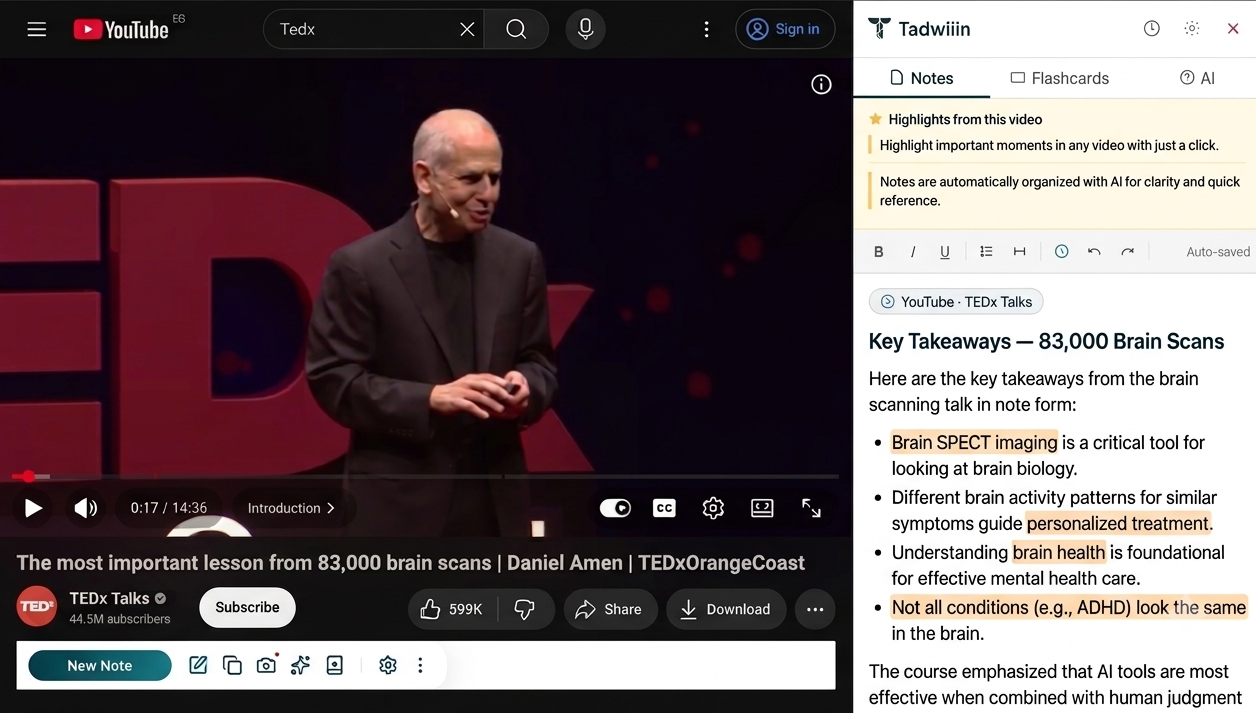Open the YouTube · TEDx Talks source chip
This screenshot has width=1256, height=713.
click(x=956, y=302)
